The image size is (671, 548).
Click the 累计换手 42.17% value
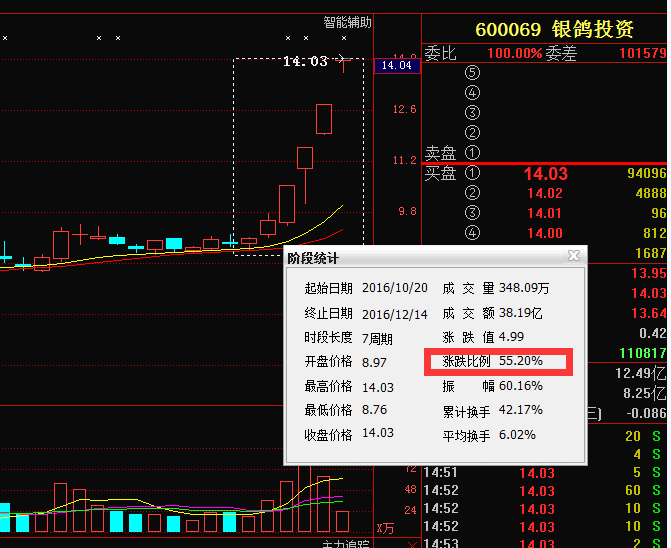pyautogui.click(x=520, y=410)
